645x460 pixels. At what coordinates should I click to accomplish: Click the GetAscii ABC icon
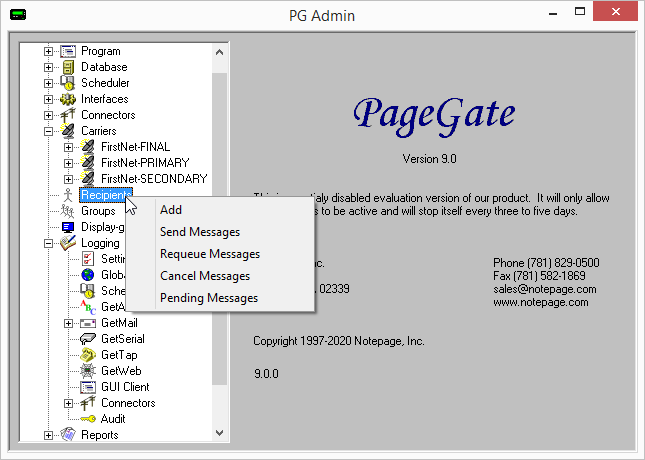tap(88, 307)
